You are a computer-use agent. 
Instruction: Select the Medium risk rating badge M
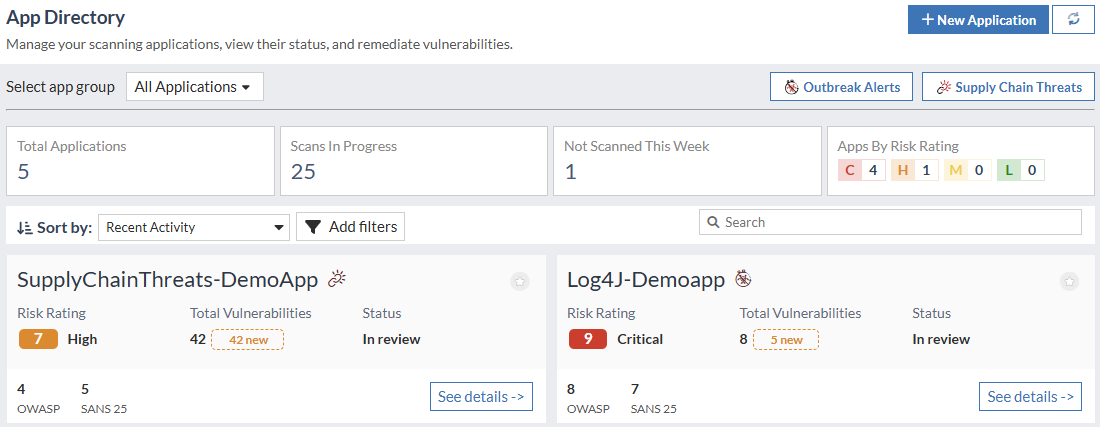pyautogui.click(x=967, y=170)
